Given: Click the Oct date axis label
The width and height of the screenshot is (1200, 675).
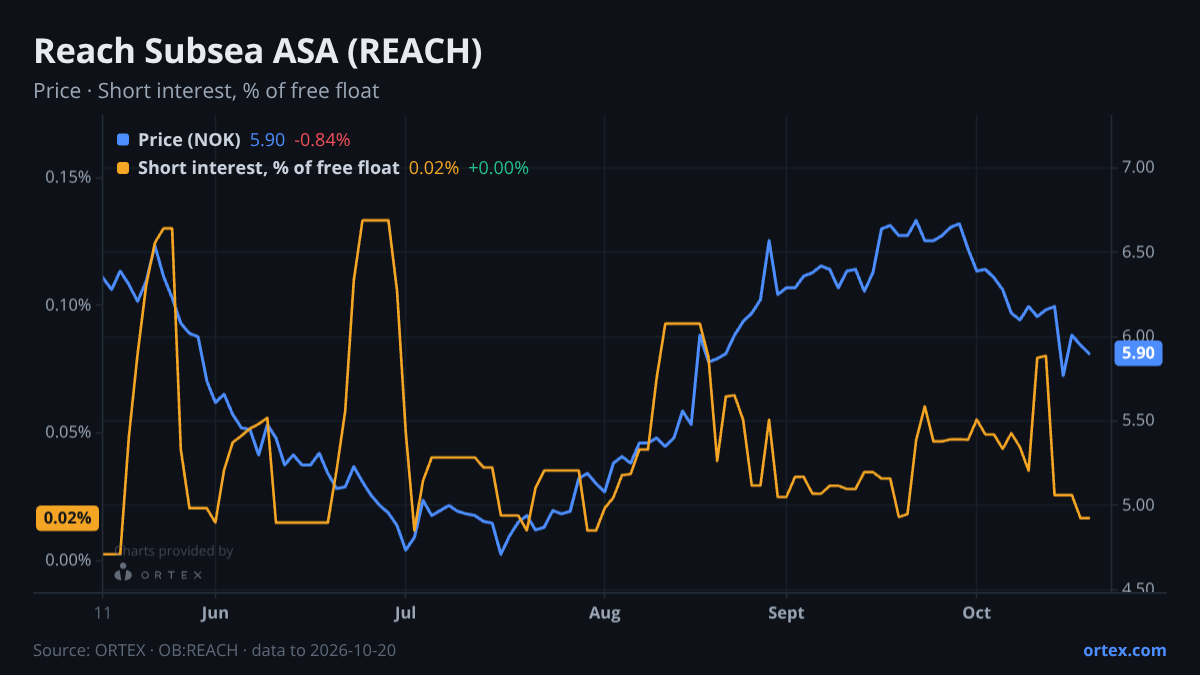Looking at the screenshot, I should [x=976, y=613].
